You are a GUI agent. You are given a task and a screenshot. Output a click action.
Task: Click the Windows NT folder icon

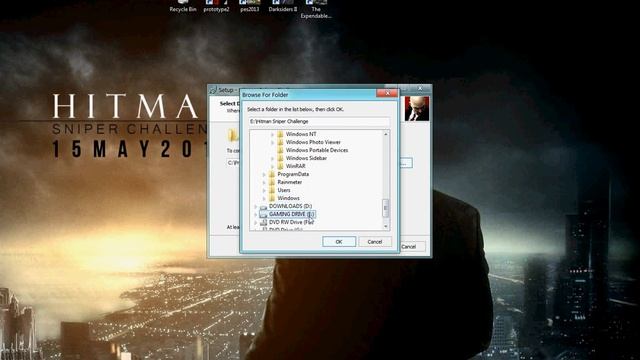pyautogui.click(x=280, y=134)
